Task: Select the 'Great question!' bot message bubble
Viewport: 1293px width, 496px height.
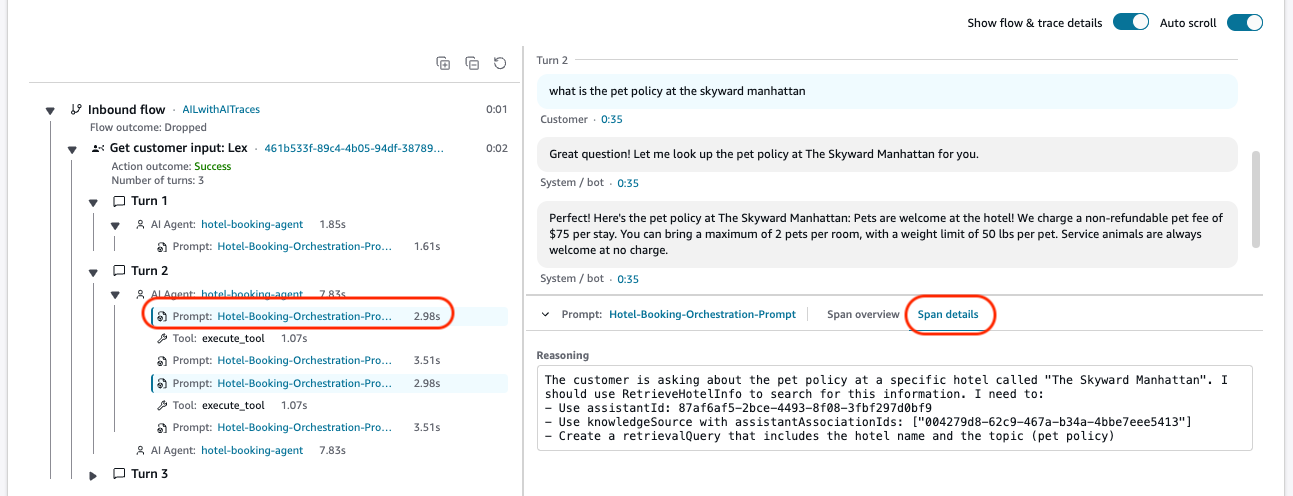Action: (887, 154)
